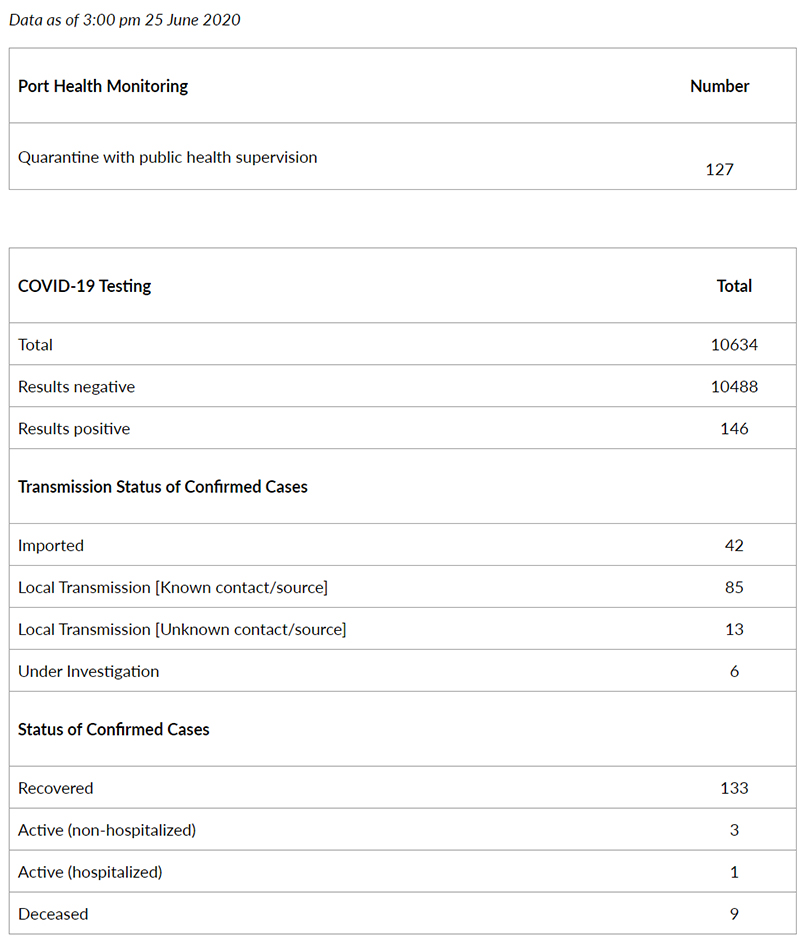This screenshot has height=937, width=800.
Task: Click the Under Investigation row label
Action: (x=88, y=671)
